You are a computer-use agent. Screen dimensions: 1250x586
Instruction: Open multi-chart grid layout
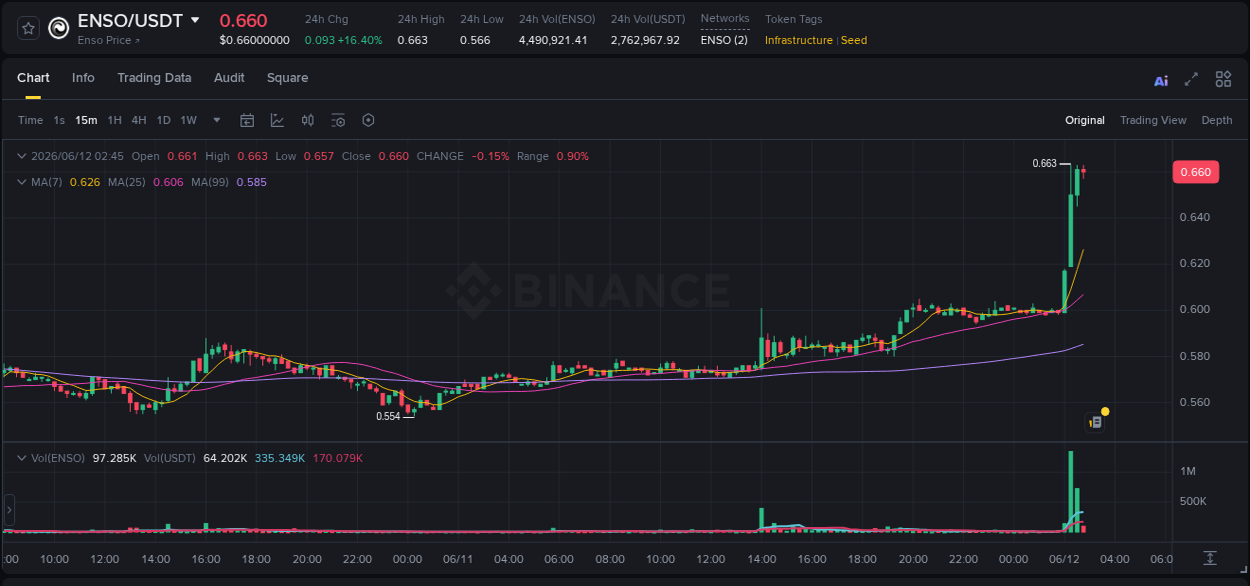point(1223,79)
